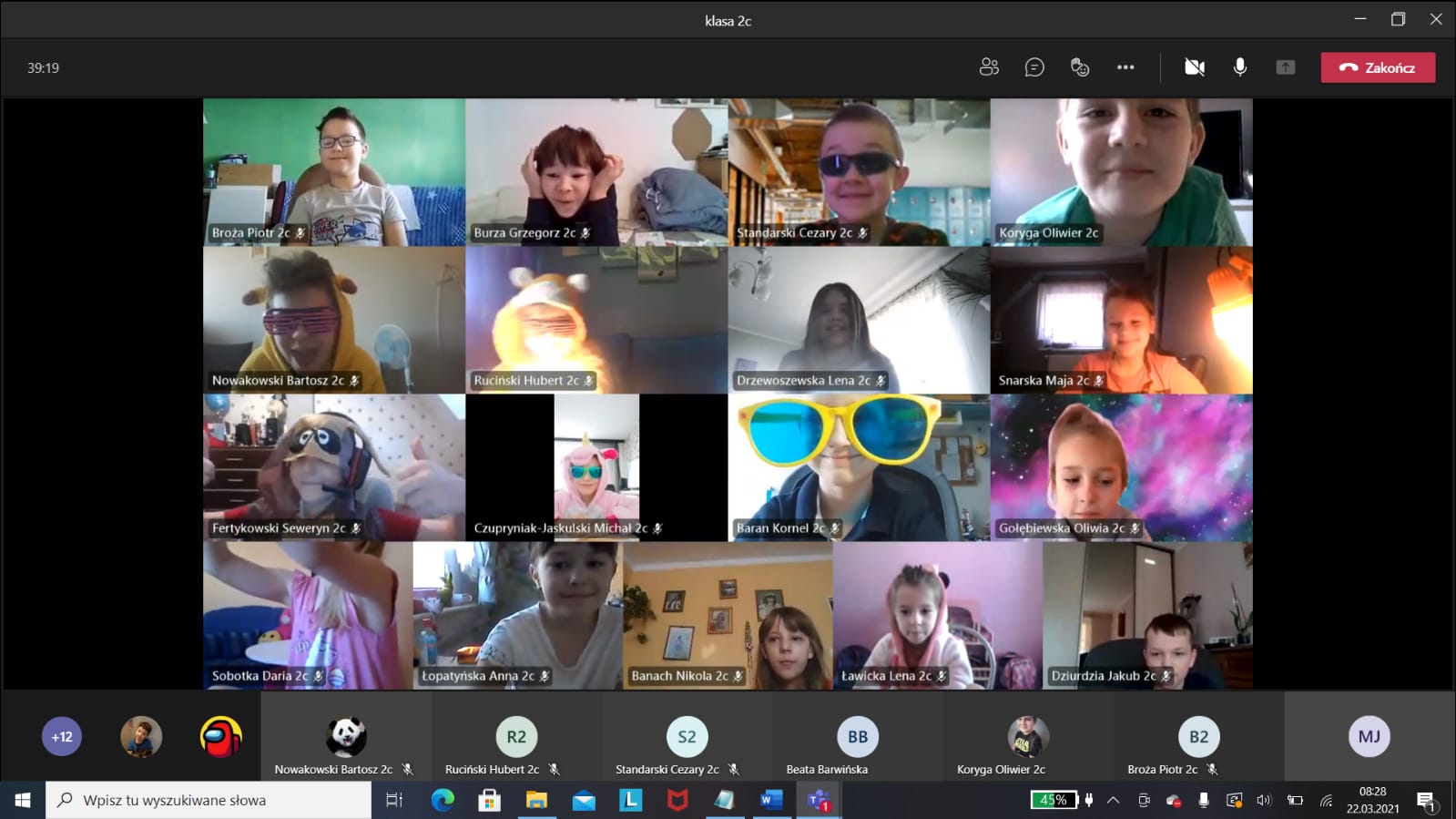This screenshot has width=1456, height=819.
Task: Click the Koryga Oliwier 2c strip avatar
Action: tap(1028, 736)
